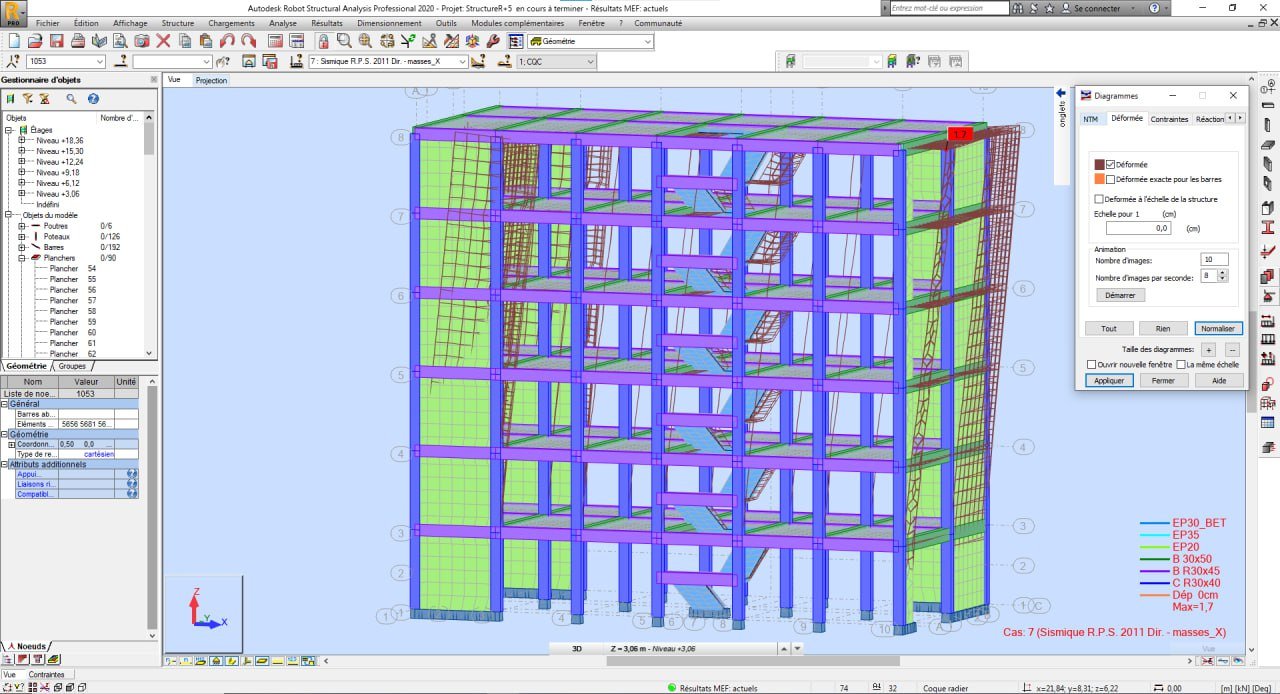This screenshot has width=1280, height=694.
Task: Click the magnifier search icon in object manager
Action: tap(71, 99)
